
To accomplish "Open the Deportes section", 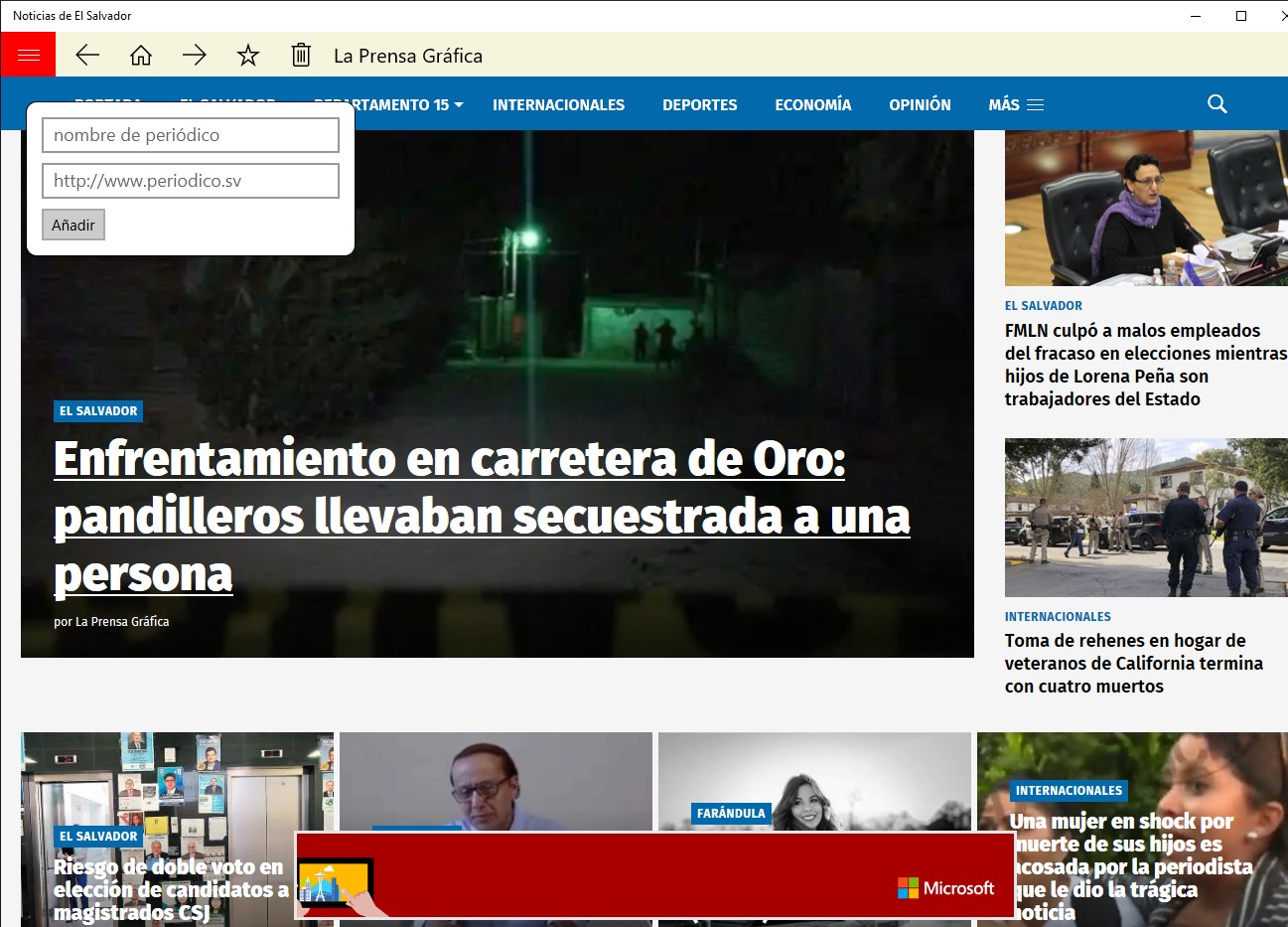I will pyautogui.click(x=700, y=104).
